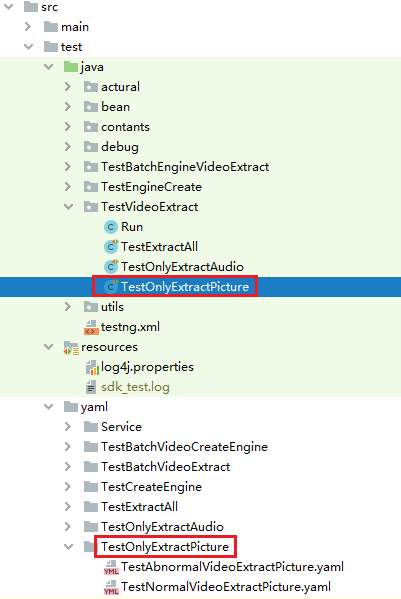401x599 pixels.
Task: Click the sdk_test.log file icon
Action: pos(91,387)
